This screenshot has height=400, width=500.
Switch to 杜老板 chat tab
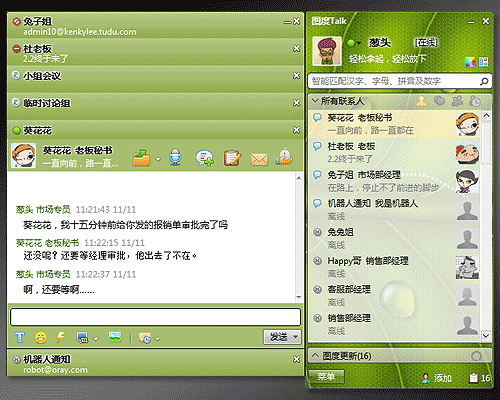coord(155,53)
